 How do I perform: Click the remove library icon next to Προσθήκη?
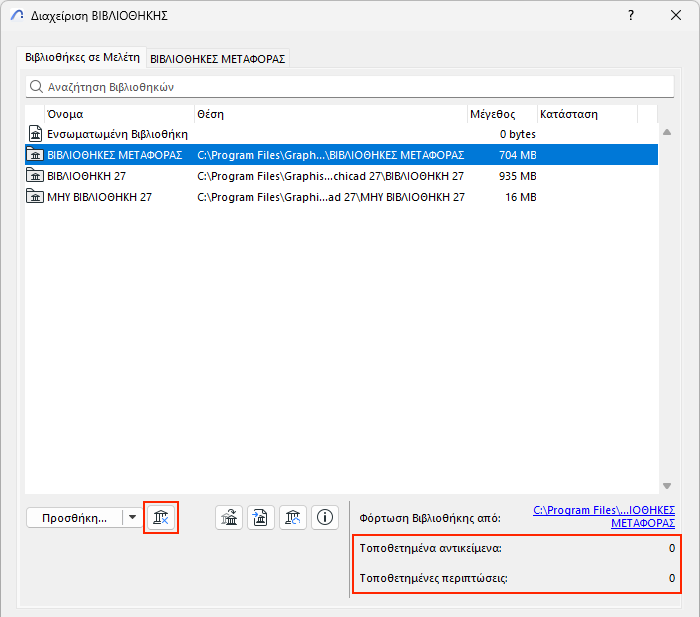[161, 517]
